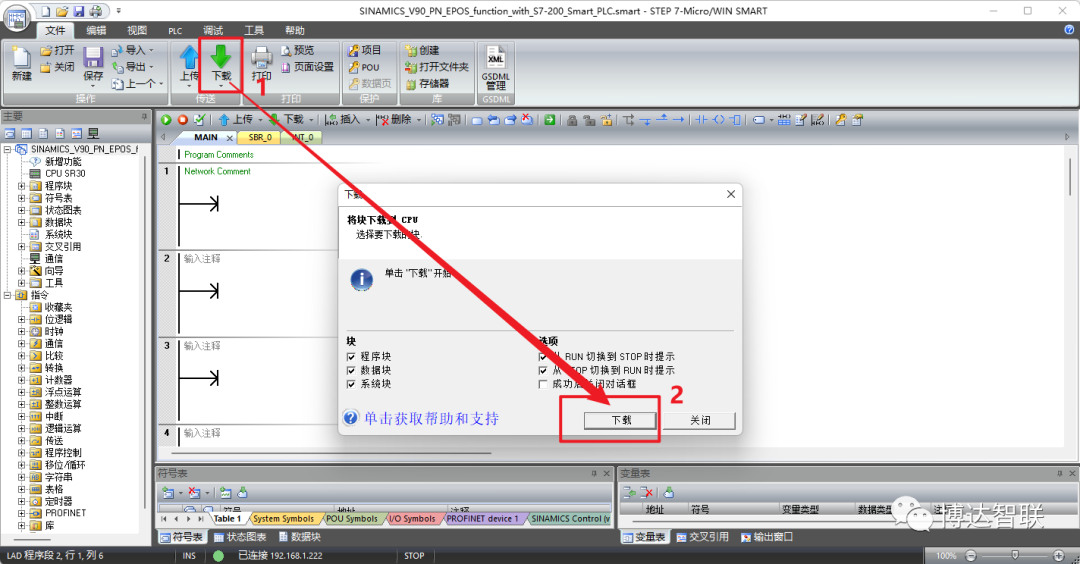The image size is (1080, 564).
Task: Click the quick access open folder icon
Action: [x=62, y=11]
